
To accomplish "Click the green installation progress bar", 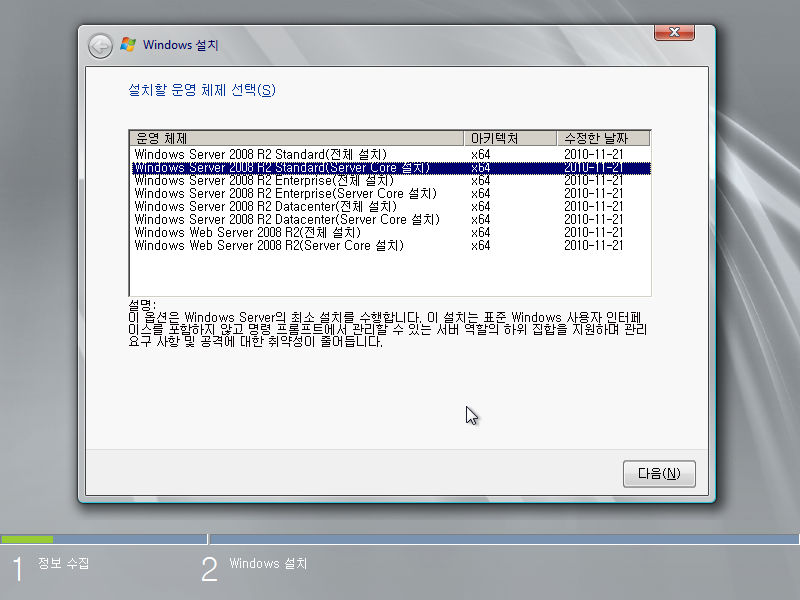I will 27,539.
